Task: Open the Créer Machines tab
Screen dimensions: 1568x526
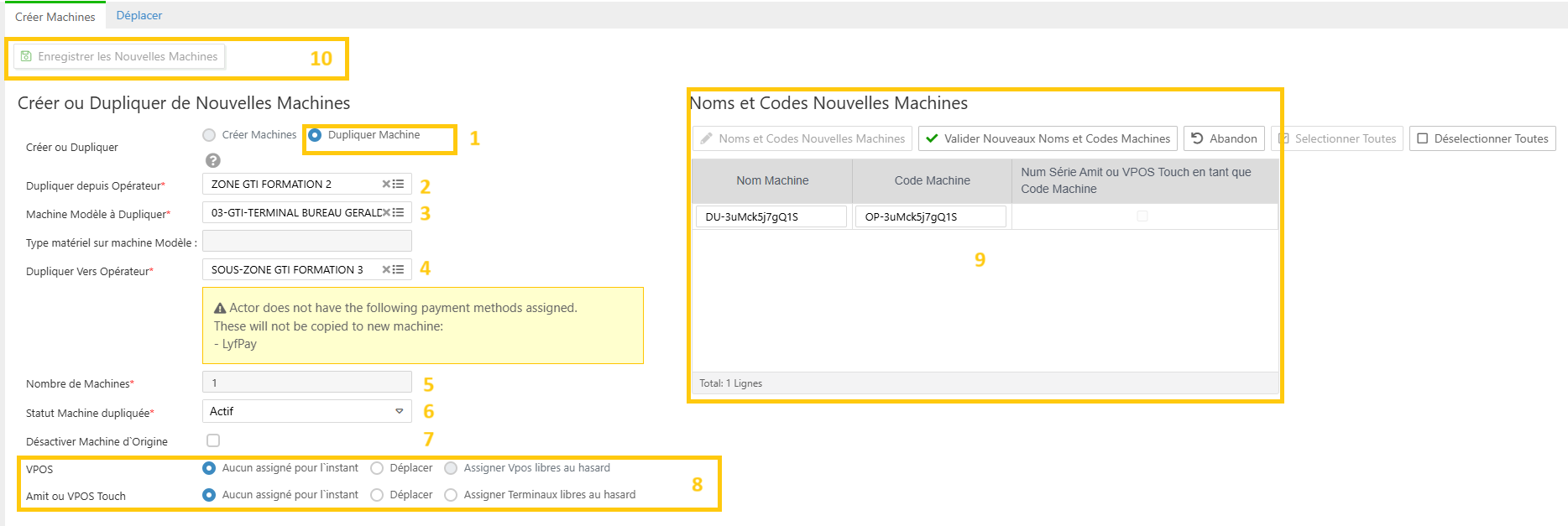Action: (x=55, y=17)
